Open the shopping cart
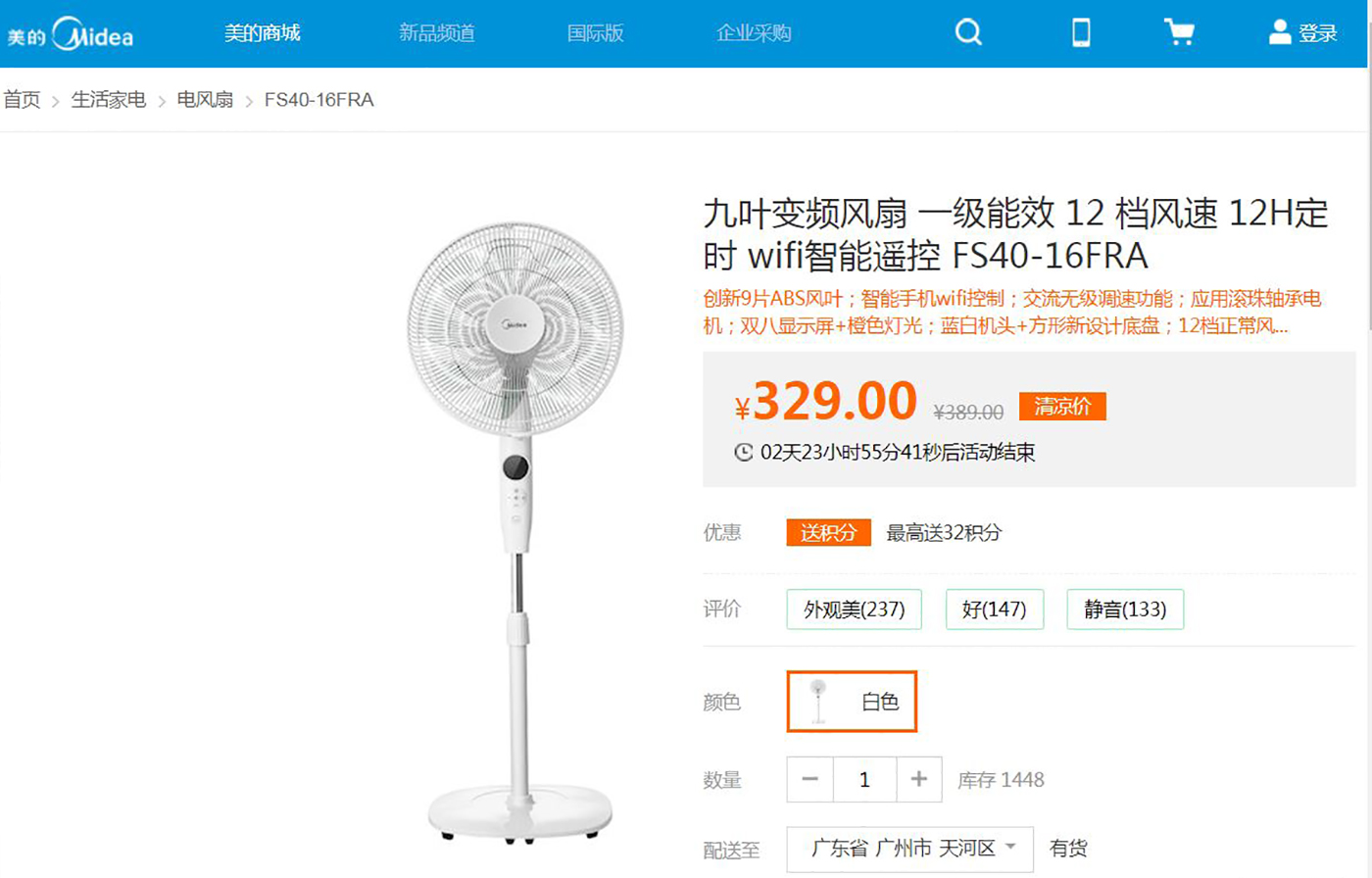Screen dimensions: 1372x878 1178,32
